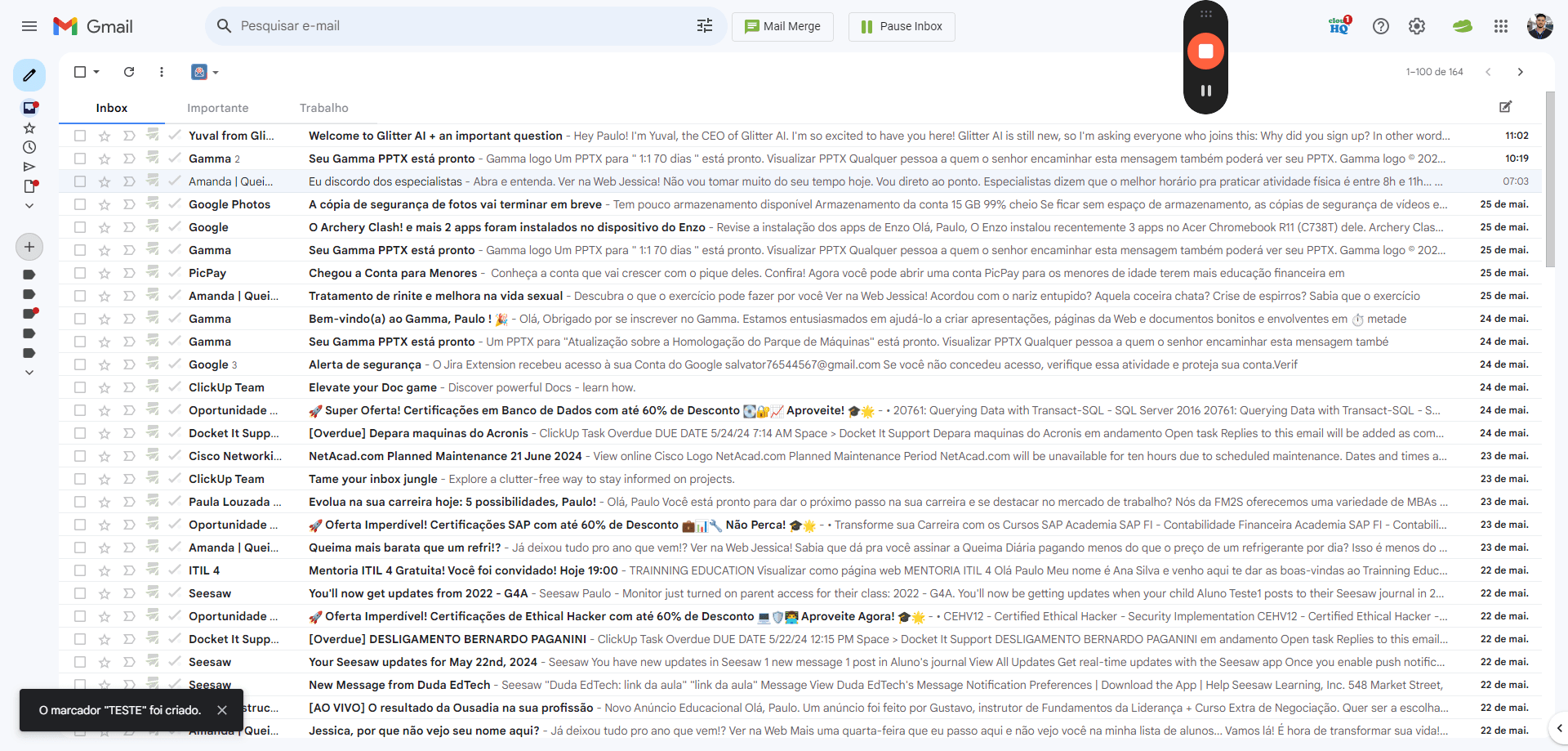1568x751 pixels.
Task: Open the Google account profile picture
Action: tap(1540, 26)
